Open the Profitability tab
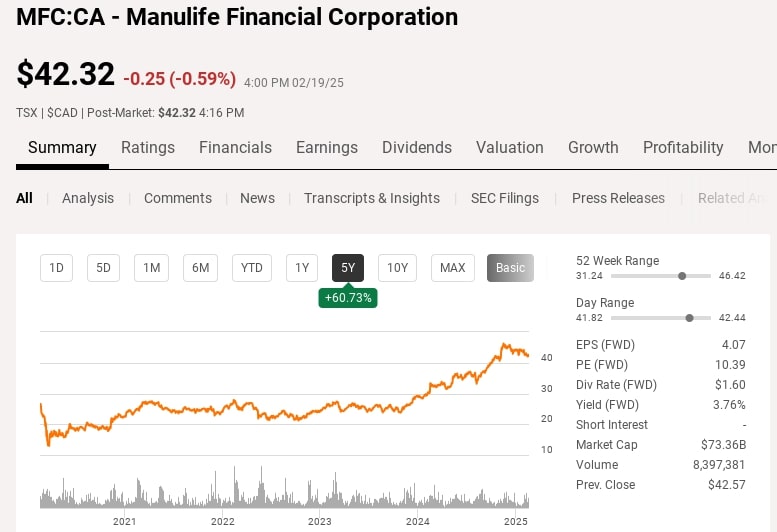The height and width of the screenshot is (532, 777). pyautogui.click(x=683, y=147)
